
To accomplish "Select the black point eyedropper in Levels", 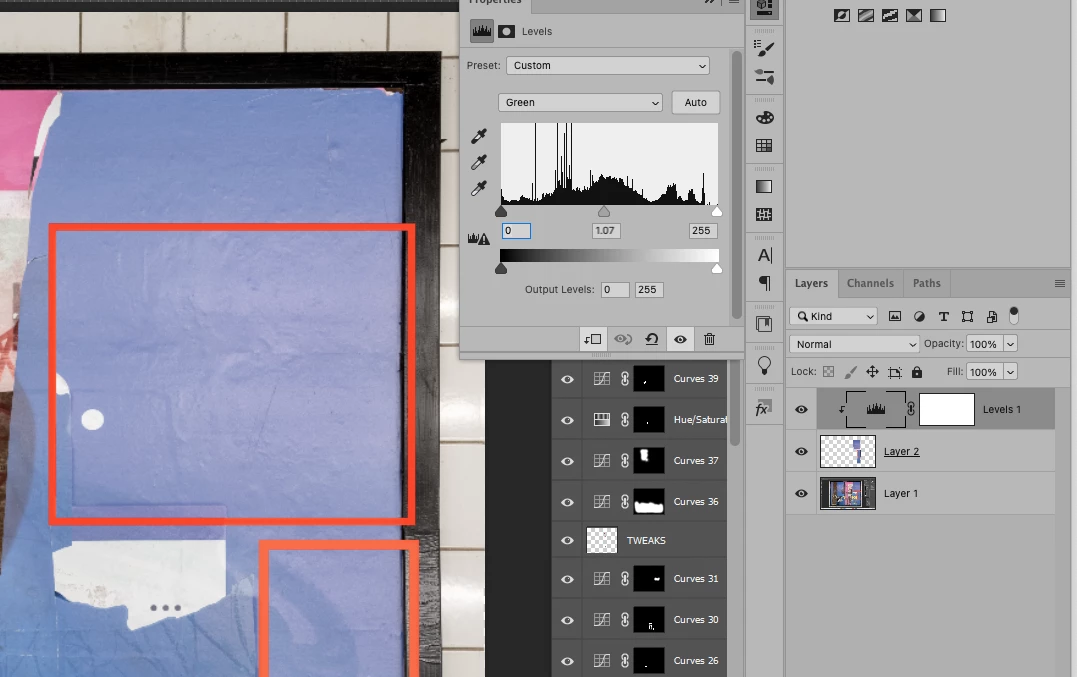I will [x=479, y=136].
